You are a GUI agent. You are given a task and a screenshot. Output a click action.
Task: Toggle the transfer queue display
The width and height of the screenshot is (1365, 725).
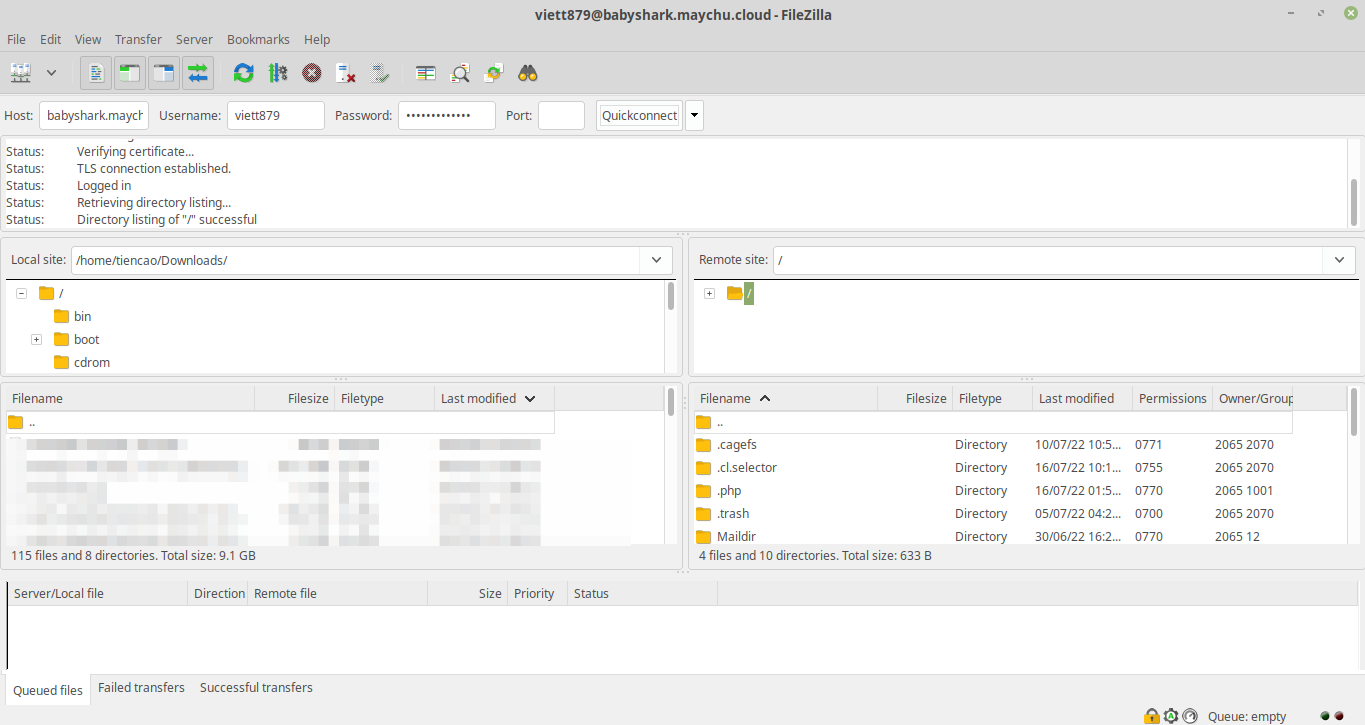click(198, 73)
